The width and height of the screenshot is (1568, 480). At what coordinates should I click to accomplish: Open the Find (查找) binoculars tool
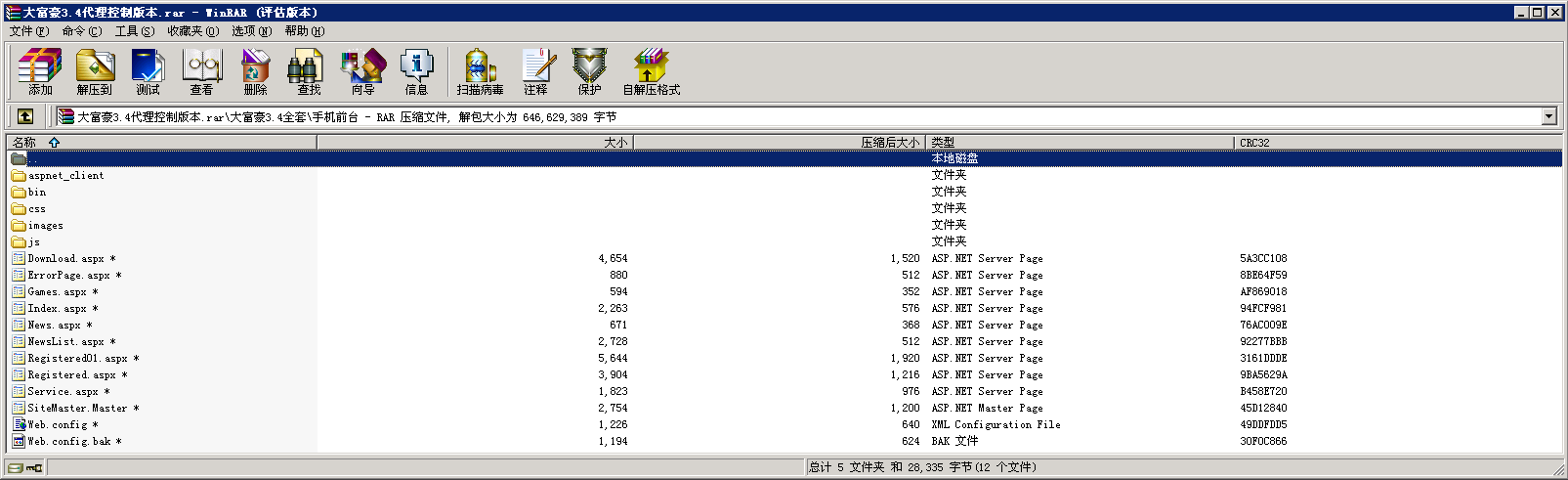tap(309, 72)
